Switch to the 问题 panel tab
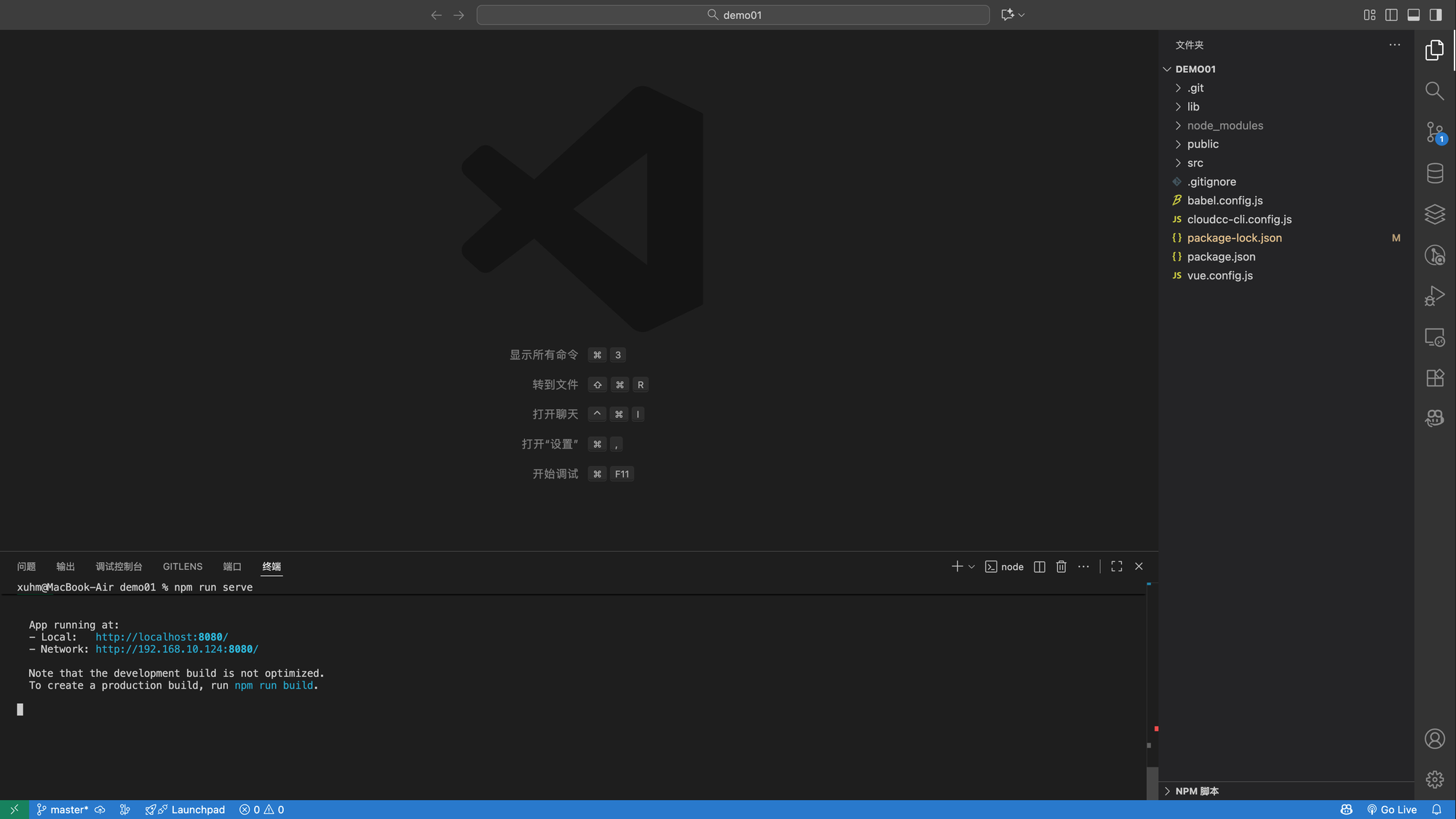Screen dimensions: 1456x819 click(26, 566)
